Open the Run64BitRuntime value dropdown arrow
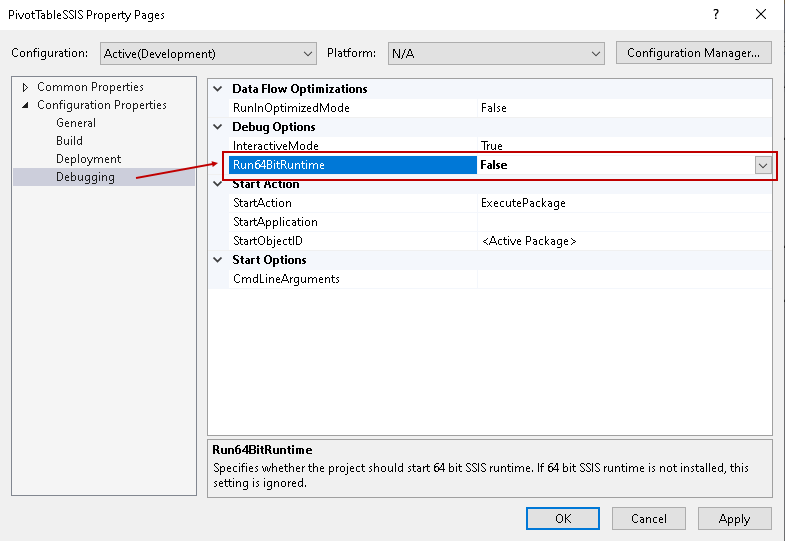This screenshot has width=785, height=541. coord(763,165)
